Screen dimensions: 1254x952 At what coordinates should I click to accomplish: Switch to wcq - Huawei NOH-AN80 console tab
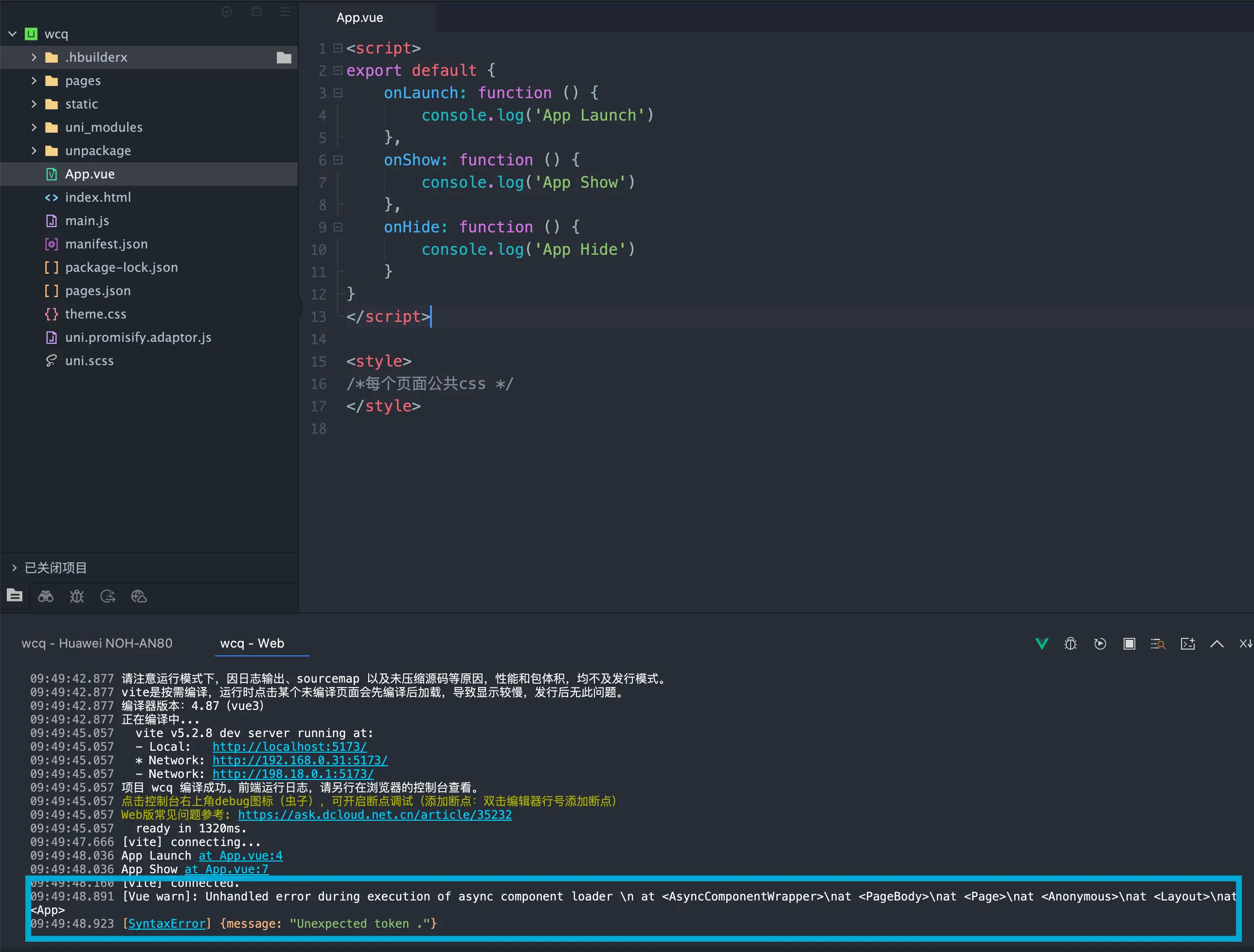click(x=97, y=643)
